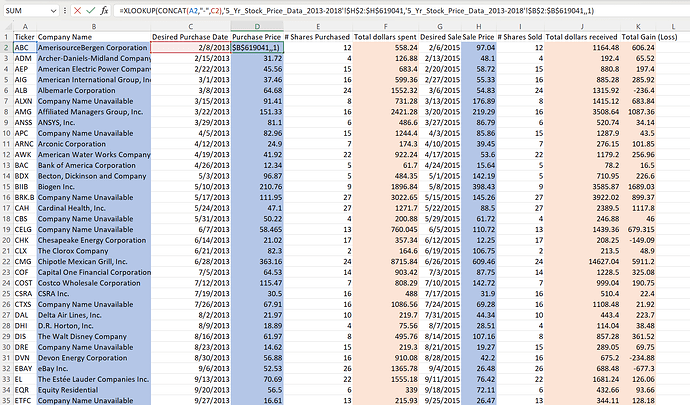
Task: Click the 'Total dollars spent' header cell
Action: click(x=385, y=37)
